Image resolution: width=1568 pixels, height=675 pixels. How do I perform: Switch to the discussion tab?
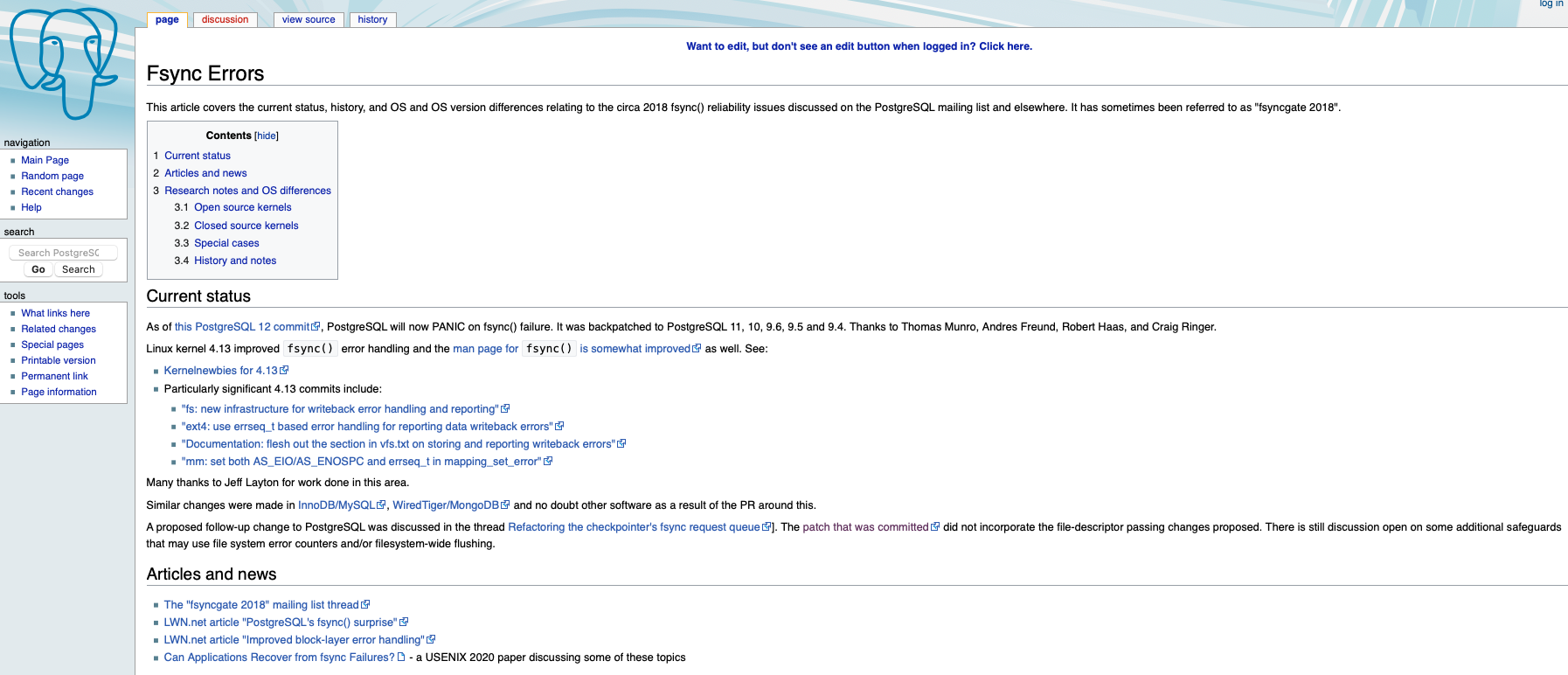coord(225,19)
